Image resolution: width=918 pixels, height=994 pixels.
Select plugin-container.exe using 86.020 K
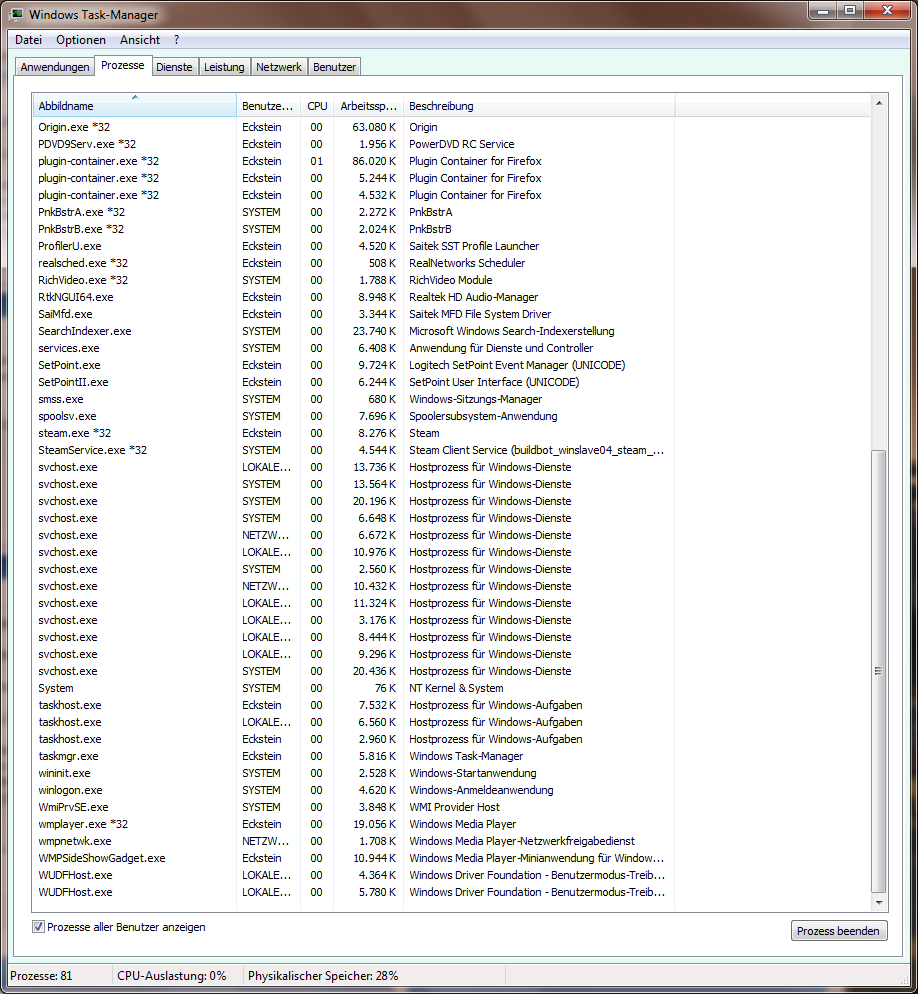pyautogui.click(x=353, y=161)
